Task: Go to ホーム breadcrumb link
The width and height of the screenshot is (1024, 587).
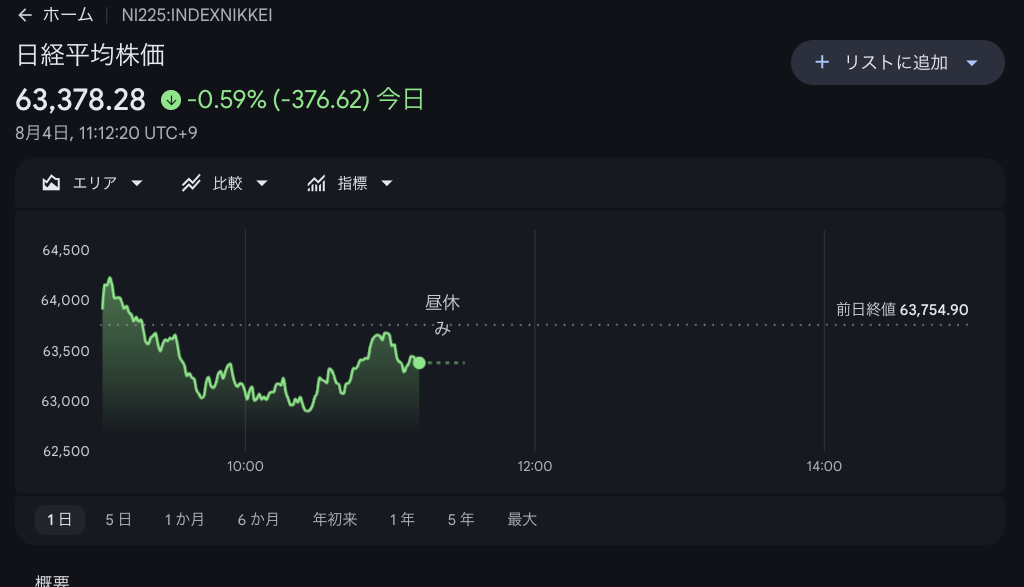Action: coord(68,15)
